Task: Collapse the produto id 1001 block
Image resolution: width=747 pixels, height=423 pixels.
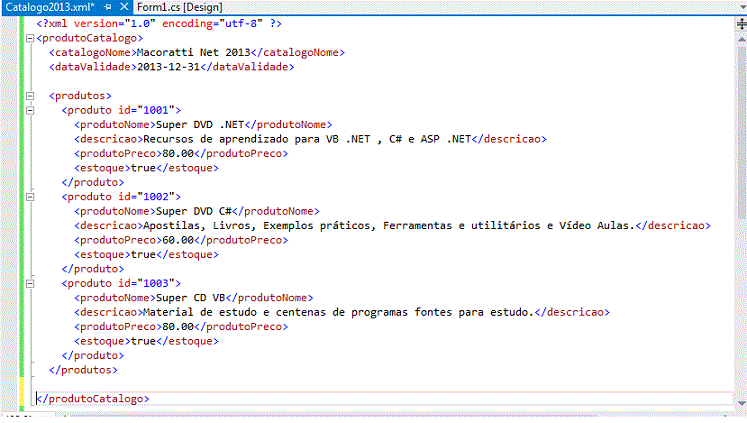Action: click(x=30, y=110)
